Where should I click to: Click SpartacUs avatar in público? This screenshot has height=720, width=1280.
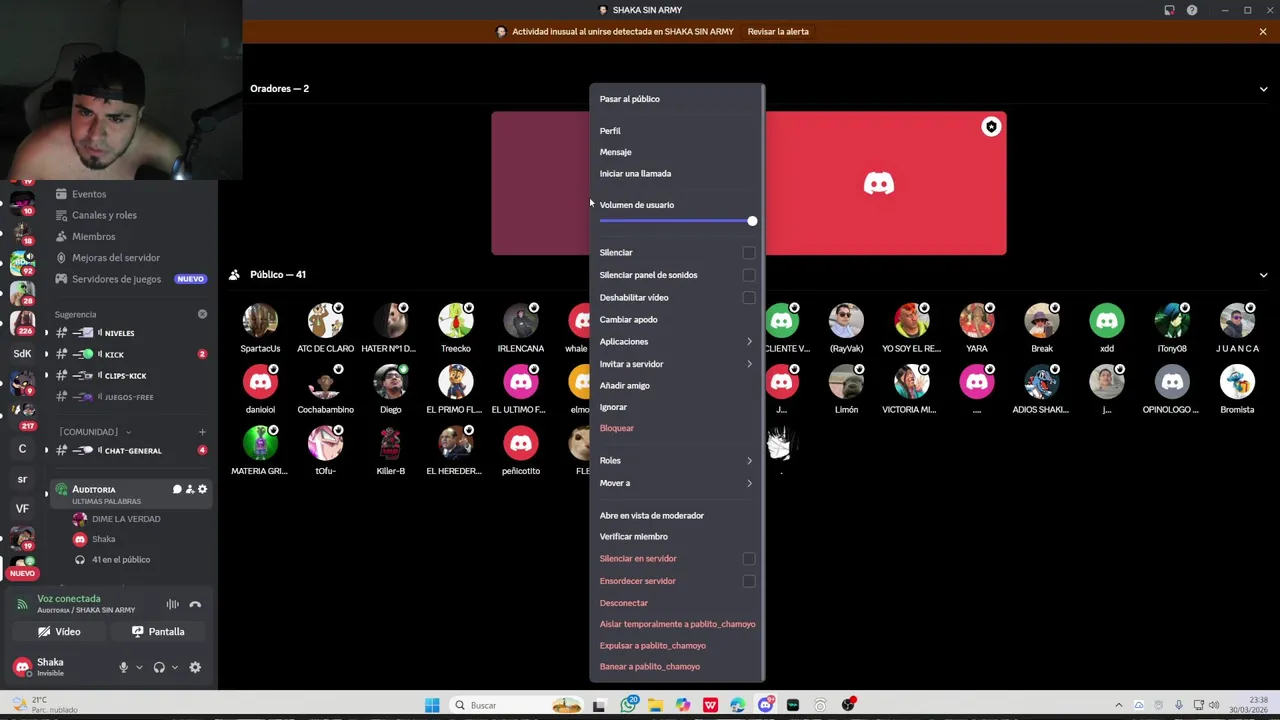point(260,321)
